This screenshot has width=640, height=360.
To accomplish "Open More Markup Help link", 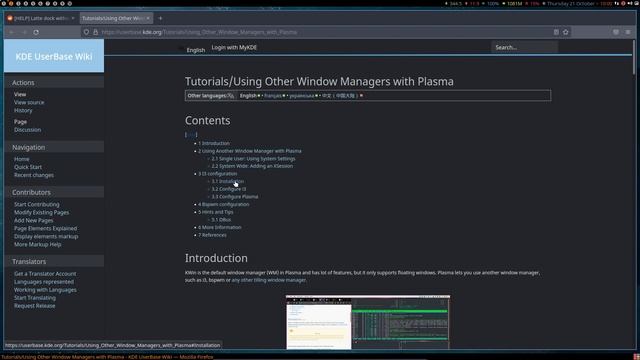I will coord(38,244).
